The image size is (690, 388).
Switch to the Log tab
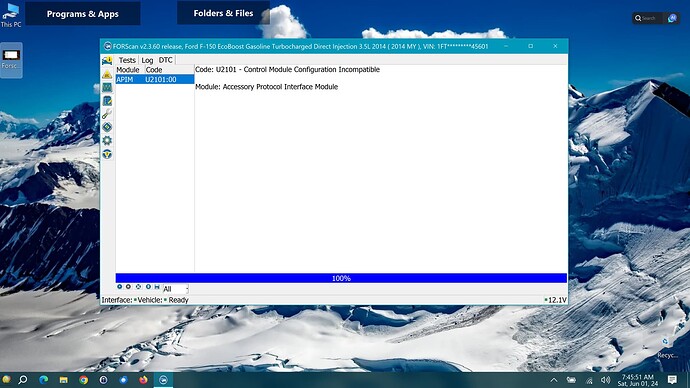(x=147, y=60)
